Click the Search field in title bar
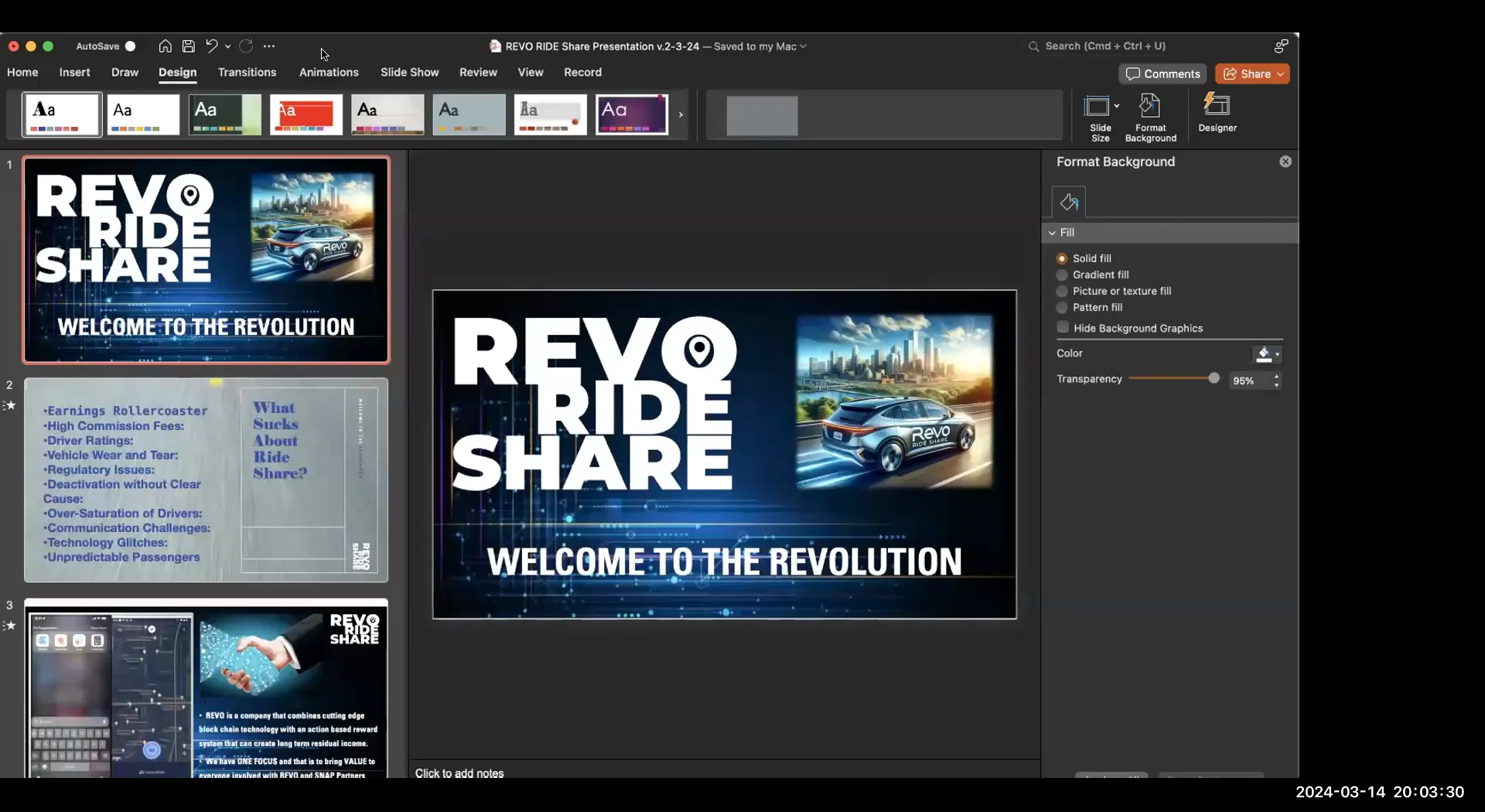 click(x=1104, y=46)
